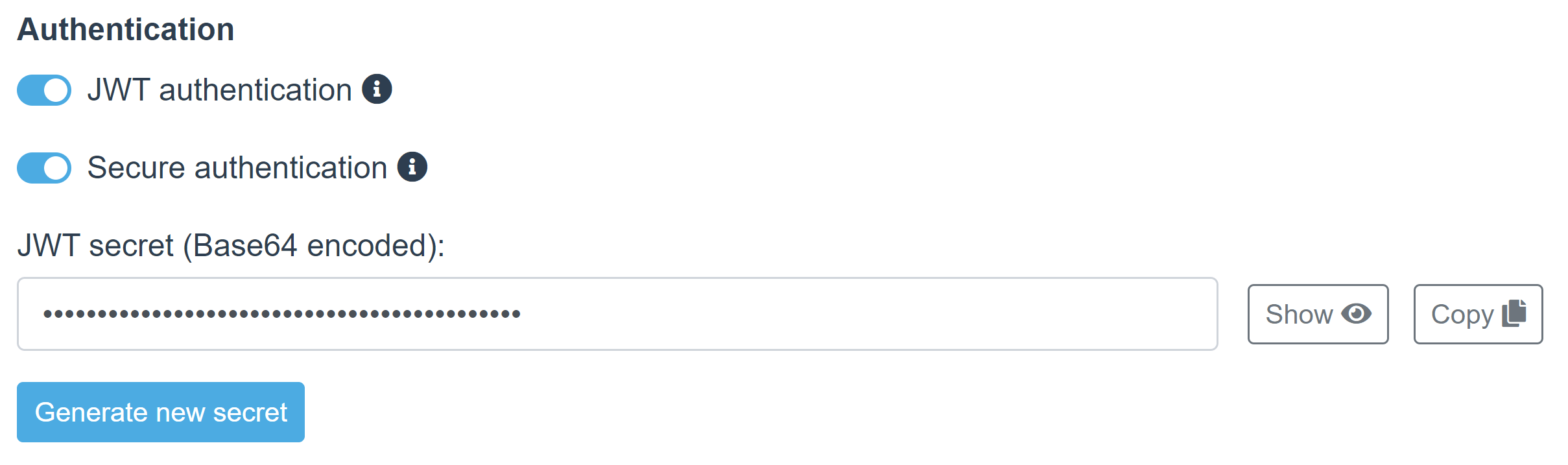
Task: Click the JWT secret (Base64 encoded) label
Action: coord(231,246)
